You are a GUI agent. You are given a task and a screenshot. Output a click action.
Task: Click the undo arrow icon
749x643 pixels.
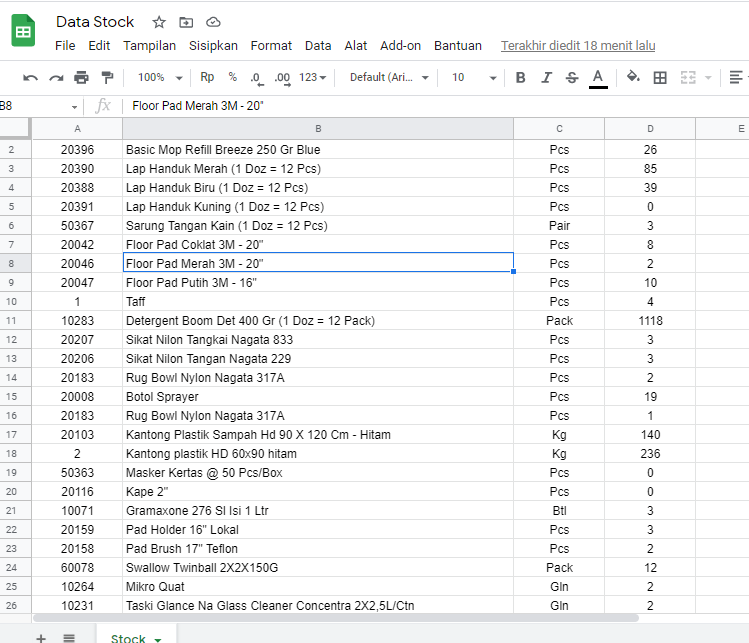tap(30, 77)
